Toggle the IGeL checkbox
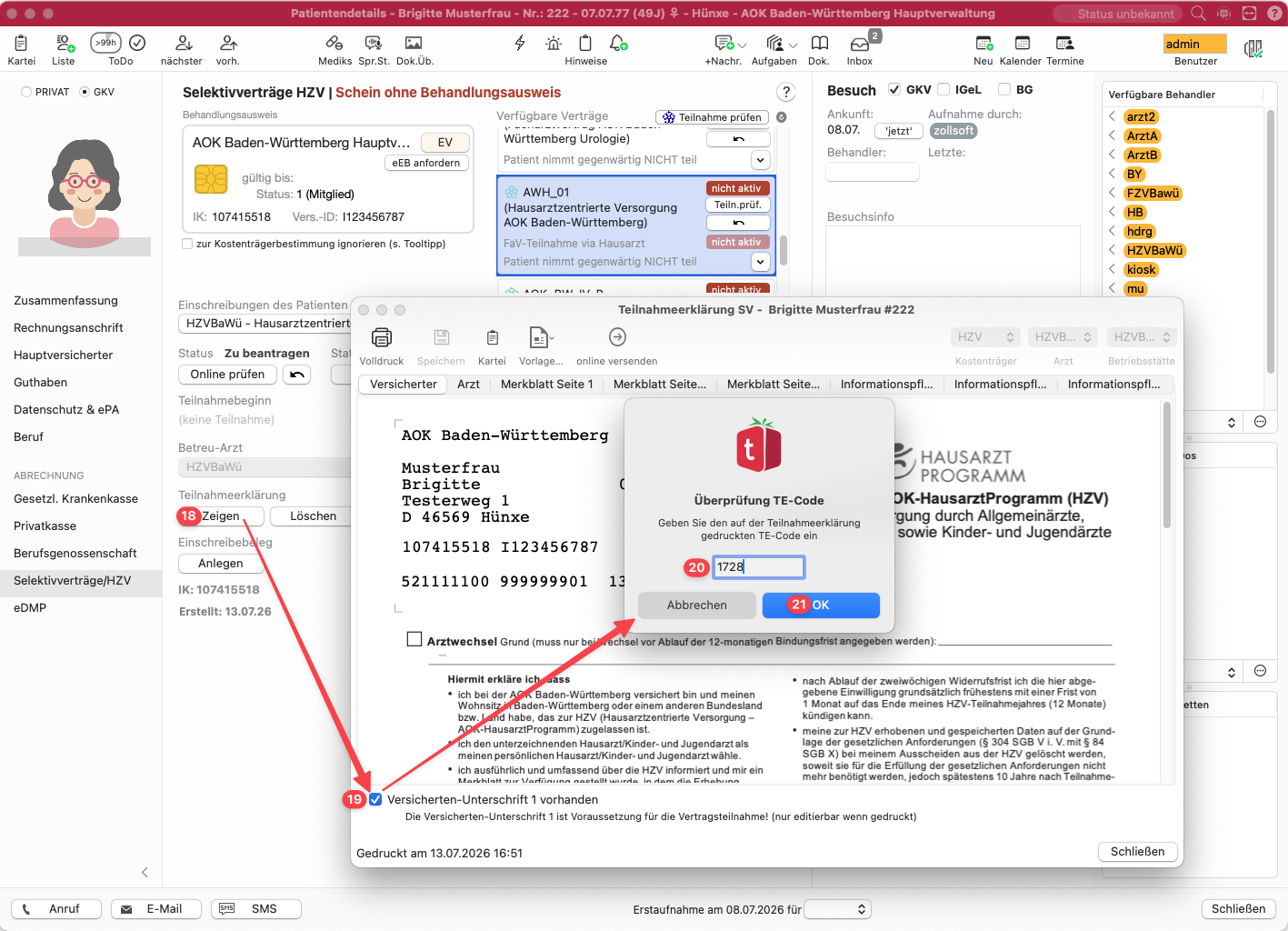This screenshot has width=1288, height=931. point(944,89)
